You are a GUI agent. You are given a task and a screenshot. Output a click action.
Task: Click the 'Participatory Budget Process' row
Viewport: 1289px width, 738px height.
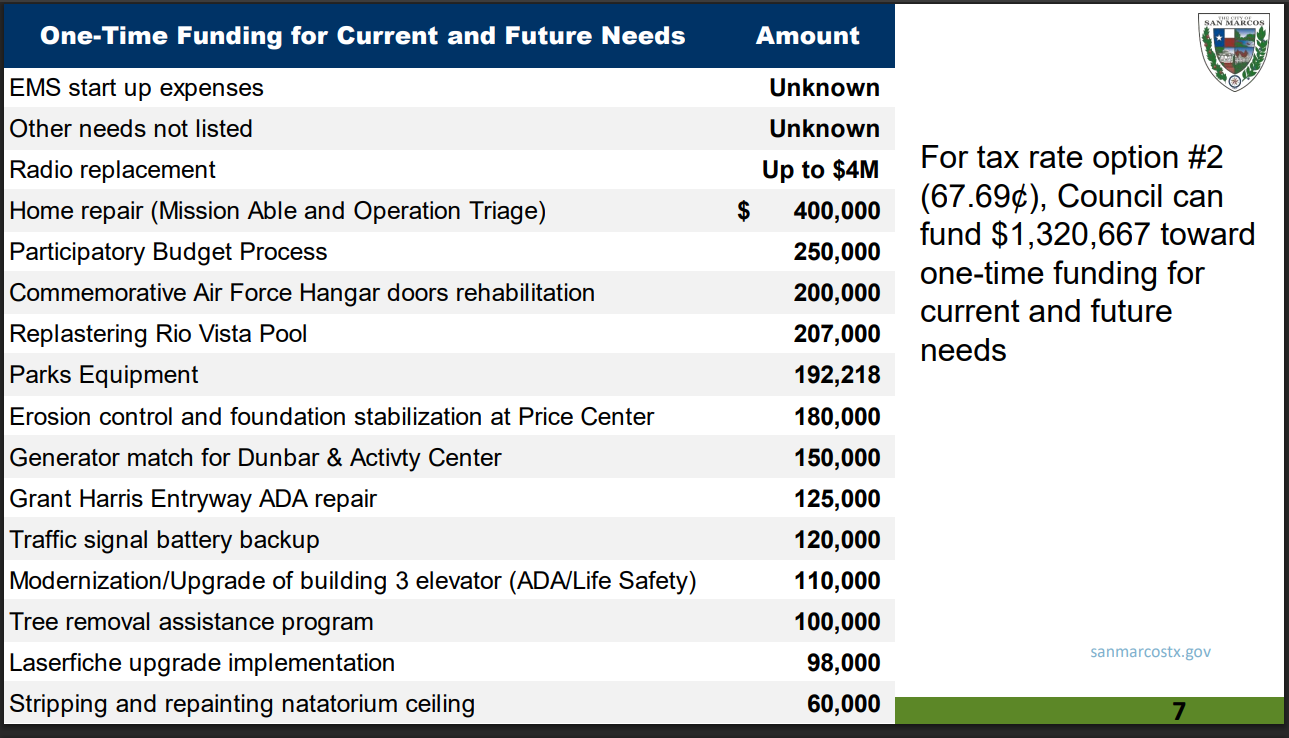click(168, 252)
